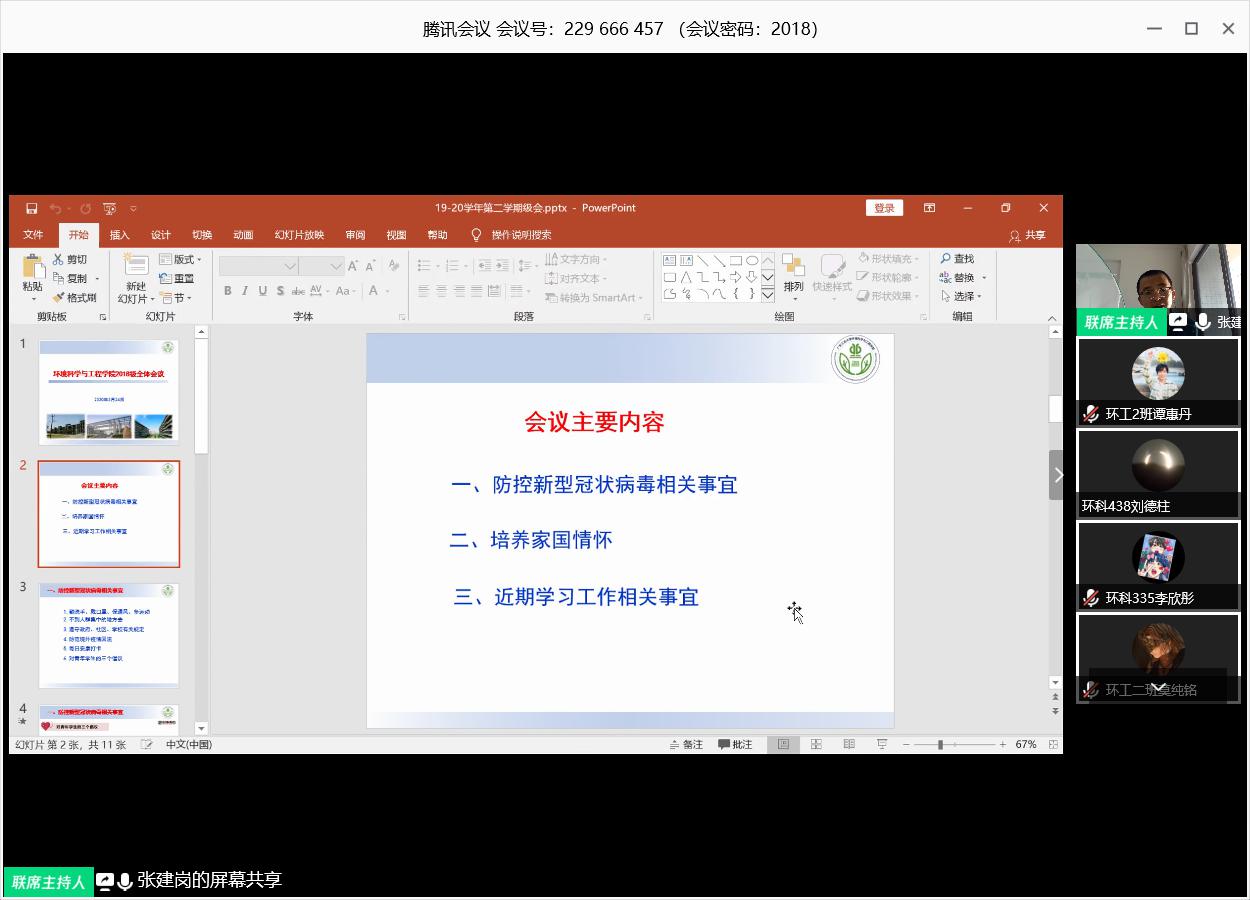Click the Share (共享) button
Image resolution: width=1250 pixels, height=900 pixels.
[1027, 235]
